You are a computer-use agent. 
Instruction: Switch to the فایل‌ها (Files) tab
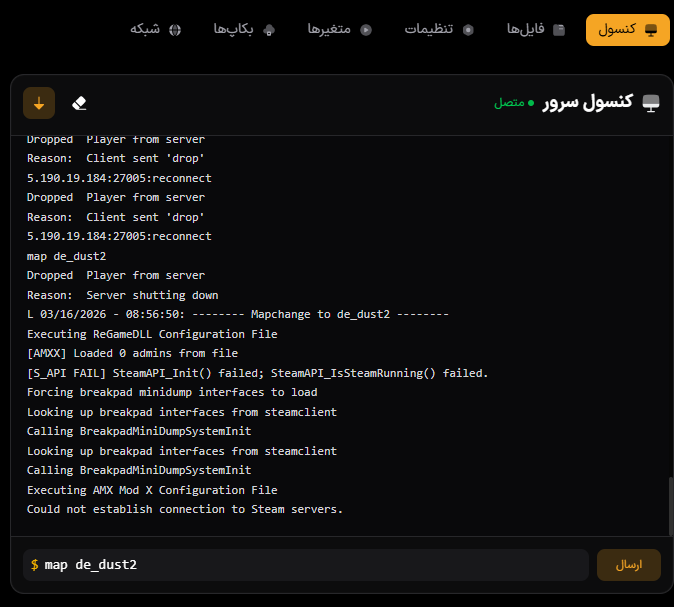[536, 30]
